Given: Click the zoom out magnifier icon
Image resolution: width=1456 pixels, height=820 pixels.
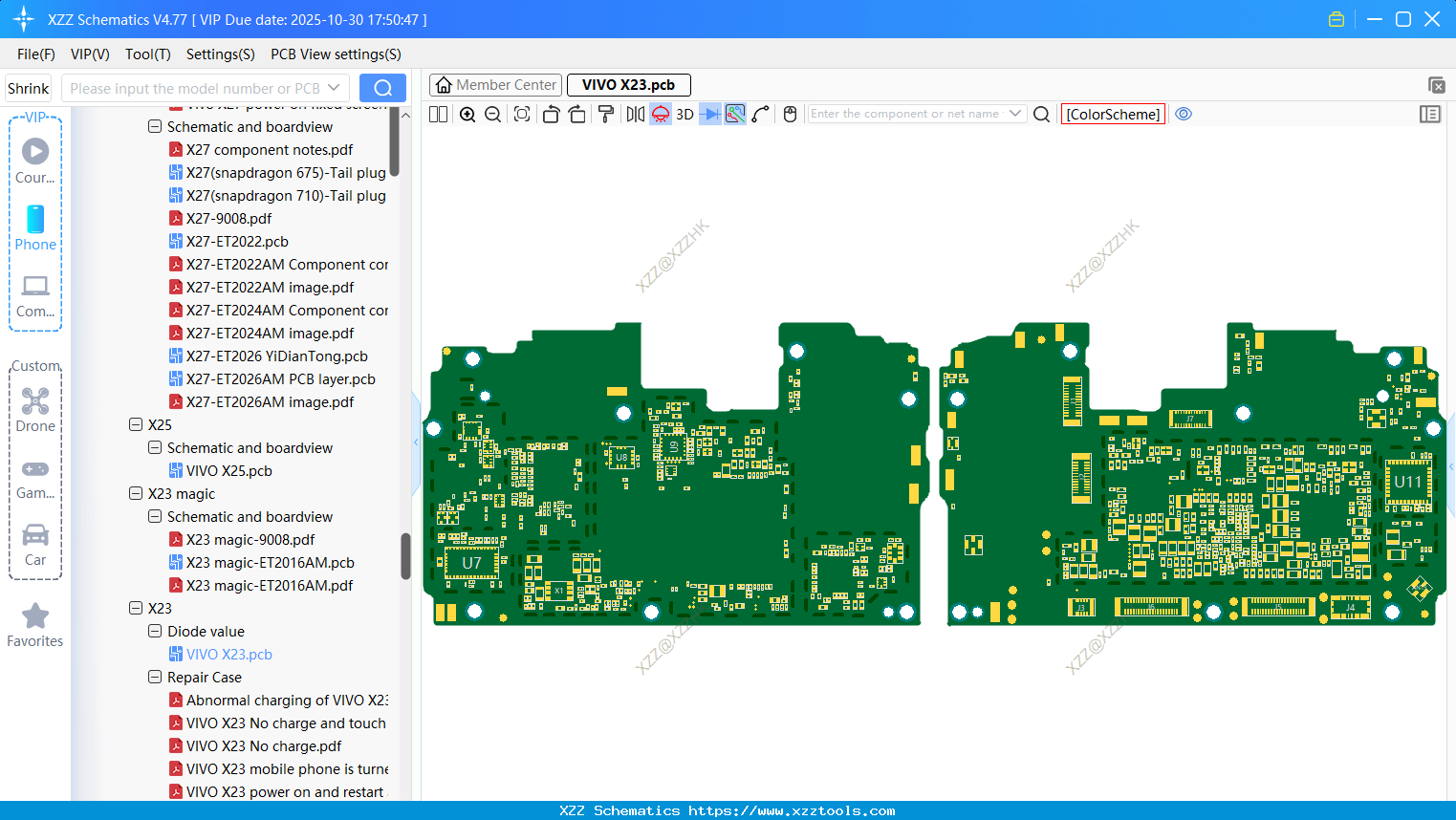Looking at the screenshot, I should click(493, 115).
